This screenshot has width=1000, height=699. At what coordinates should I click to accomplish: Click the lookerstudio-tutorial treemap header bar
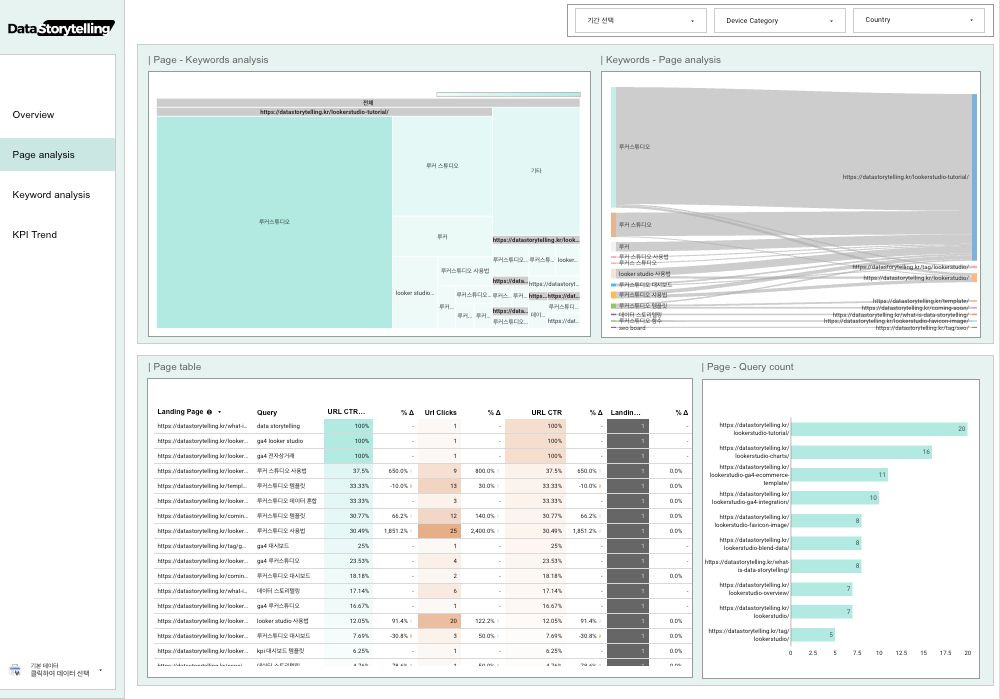324,112
